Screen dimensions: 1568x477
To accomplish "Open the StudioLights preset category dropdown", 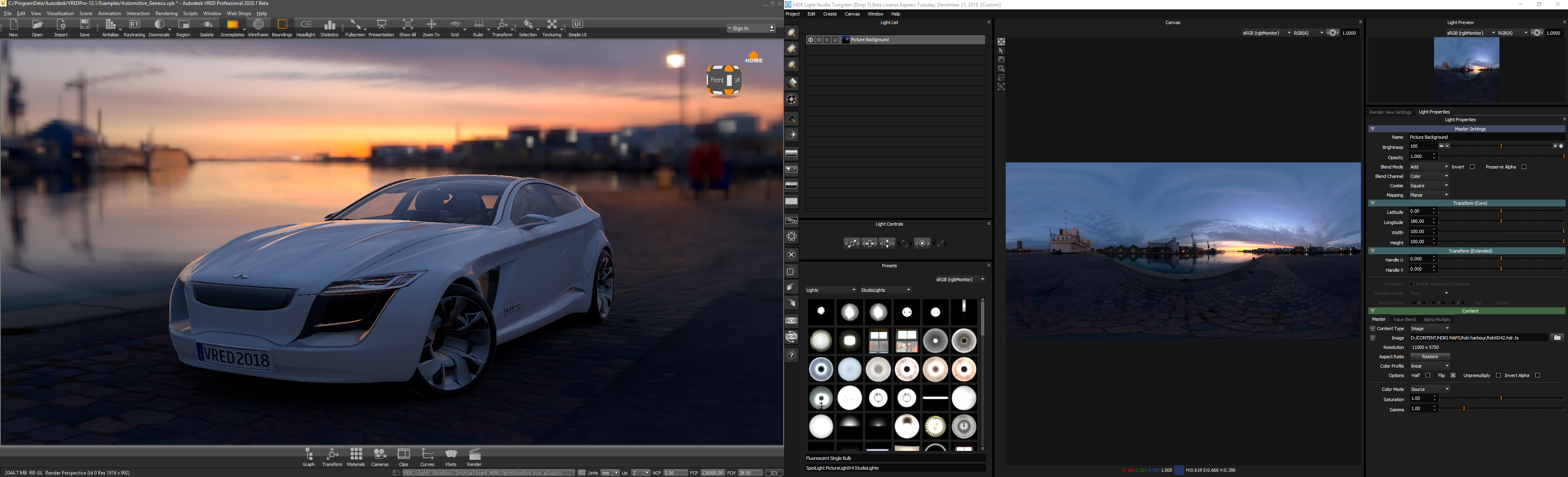I will (x=886, y=290).
